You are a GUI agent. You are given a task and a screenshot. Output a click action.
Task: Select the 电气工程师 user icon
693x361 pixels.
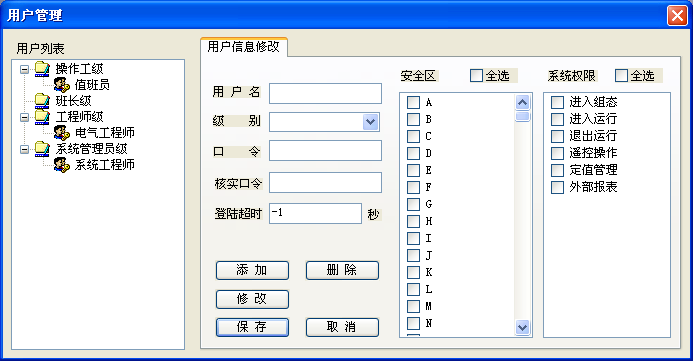62,132
